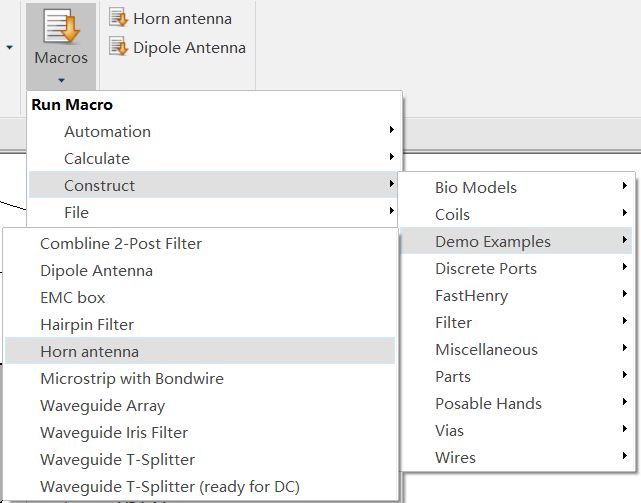Open the Macros dropdown arrow
The height and width of the screenshot is (503, 641).
[61, 80]
